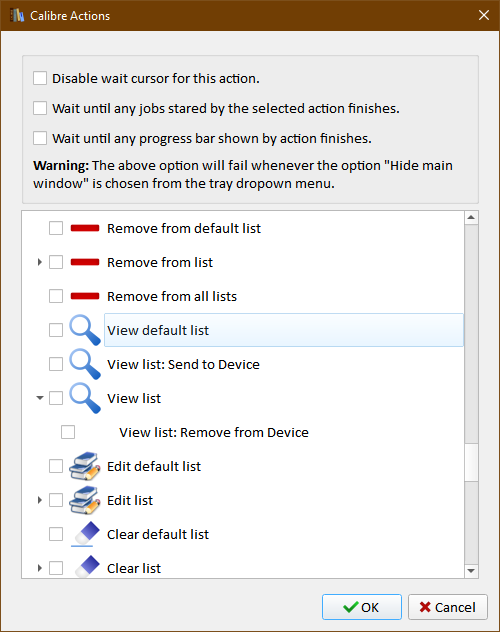Check the box for View list: Remove from Device

point(68,432)
